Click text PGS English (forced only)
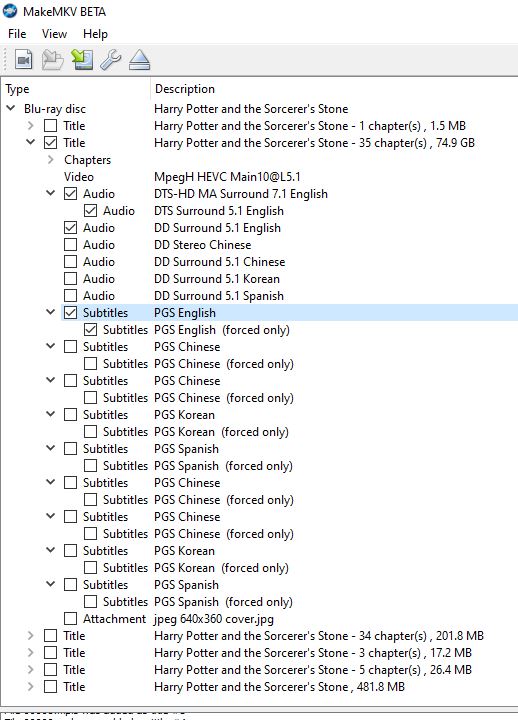The image size is (518, 720). [x=222, y=330]
